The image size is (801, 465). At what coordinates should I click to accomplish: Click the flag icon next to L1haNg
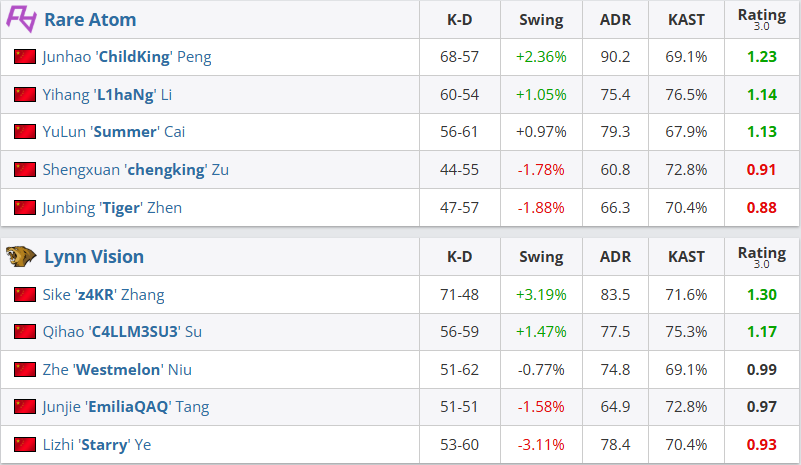pos(25,95)
